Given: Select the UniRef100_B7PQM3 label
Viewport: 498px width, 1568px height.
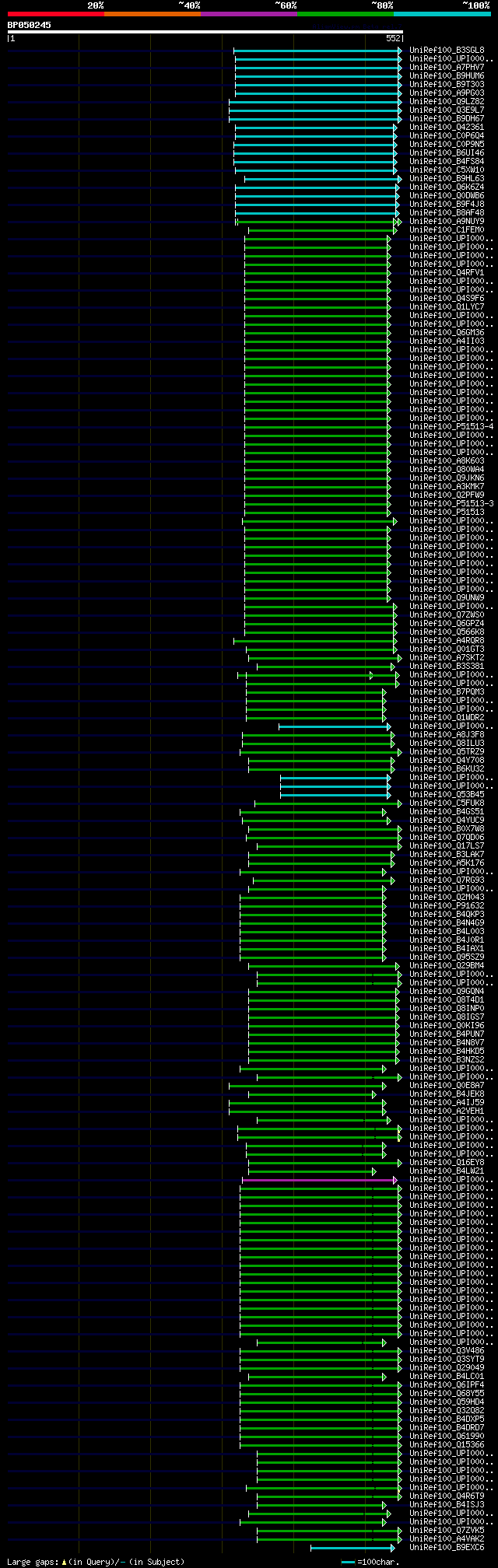Looking at the screenshot, I should pos(447,692).
